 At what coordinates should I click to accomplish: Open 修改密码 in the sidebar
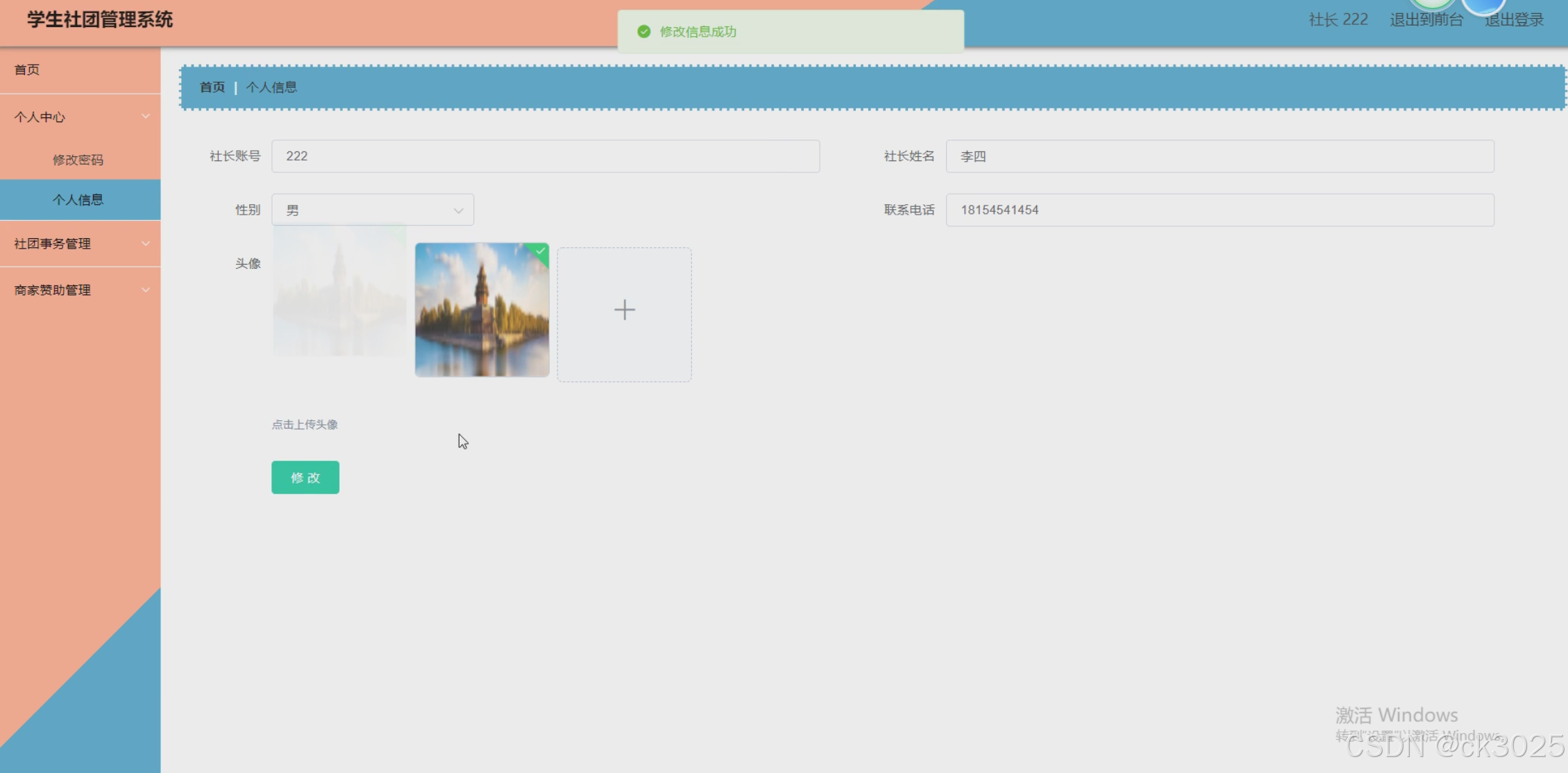coord(78,160)
